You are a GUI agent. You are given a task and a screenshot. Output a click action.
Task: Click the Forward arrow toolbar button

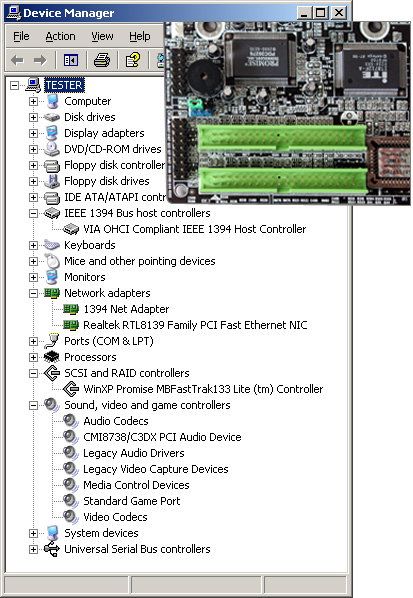(x=40, y=60)
